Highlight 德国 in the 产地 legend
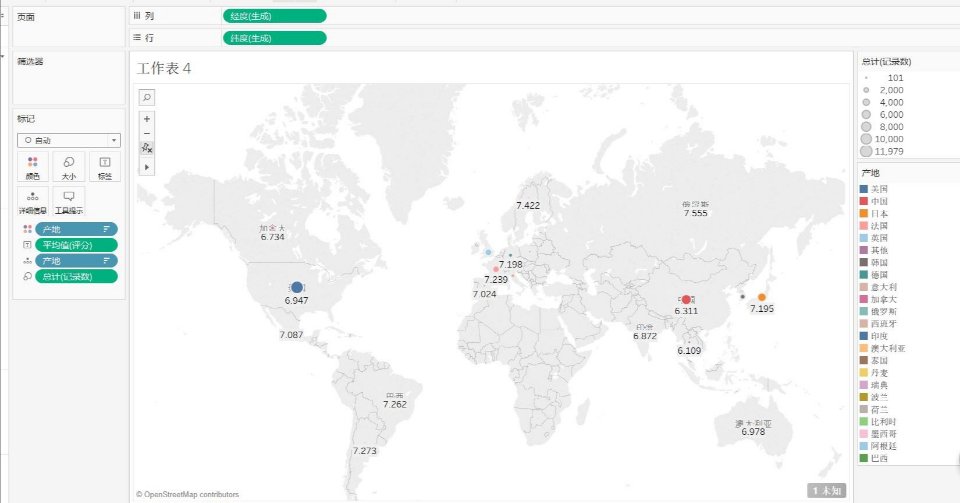The height and width of the screenshot is (503, 960). [x=879, y=275]
